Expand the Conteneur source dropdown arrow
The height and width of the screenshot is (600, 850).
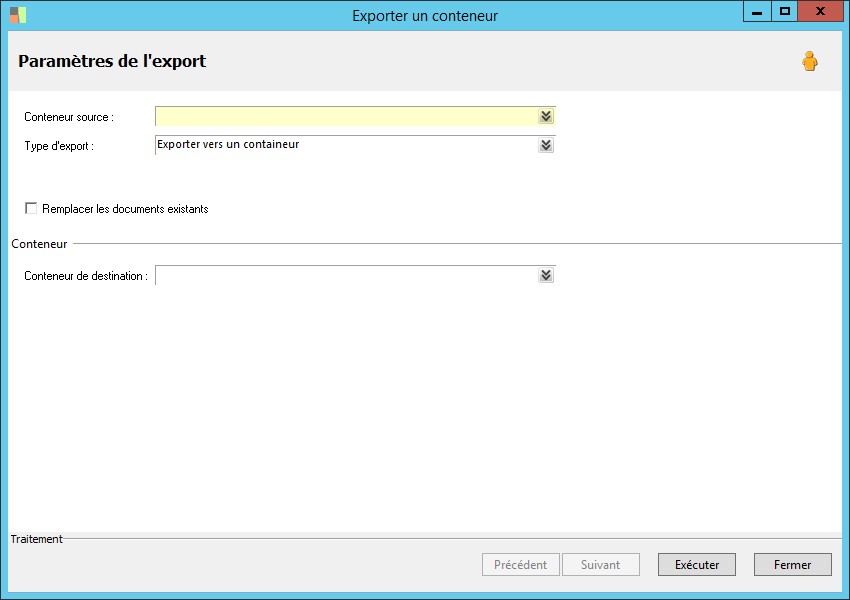(545, 117)
